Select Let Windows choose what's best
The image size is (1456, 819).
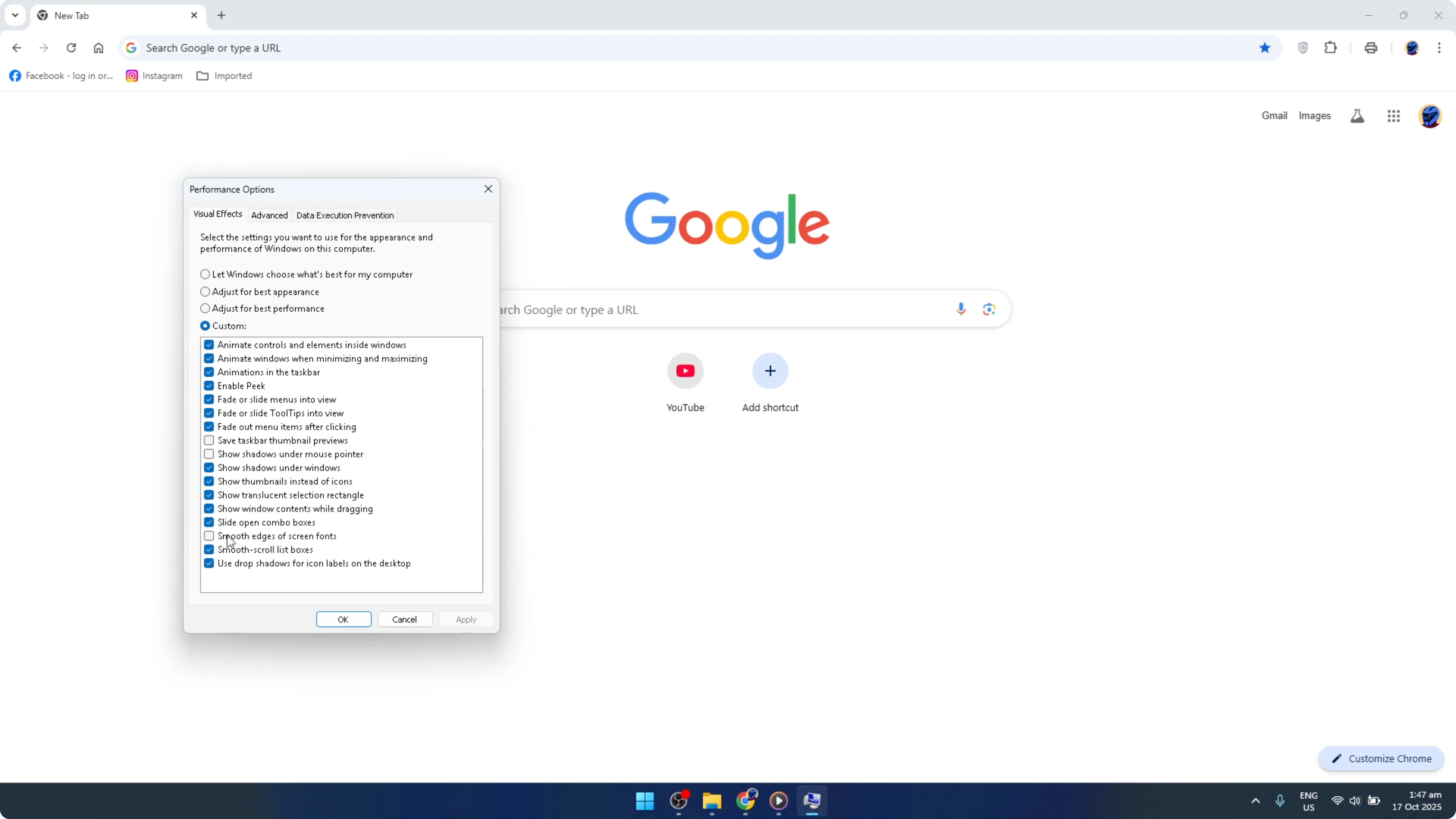pyautogui.click(x=307, y=274)
